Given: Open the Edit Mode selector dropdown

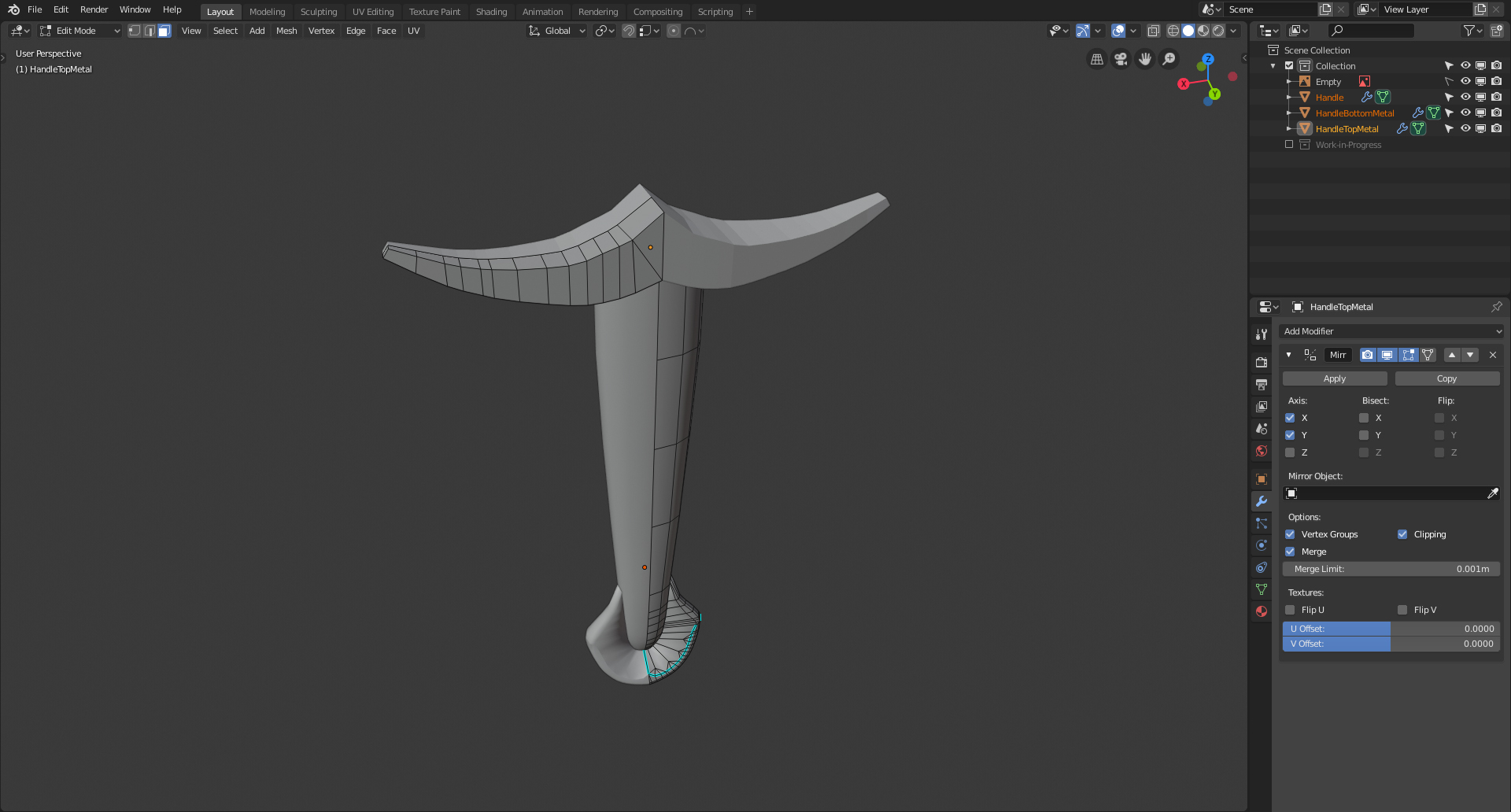Looking at the screenshot, I should tap(79, 31).
